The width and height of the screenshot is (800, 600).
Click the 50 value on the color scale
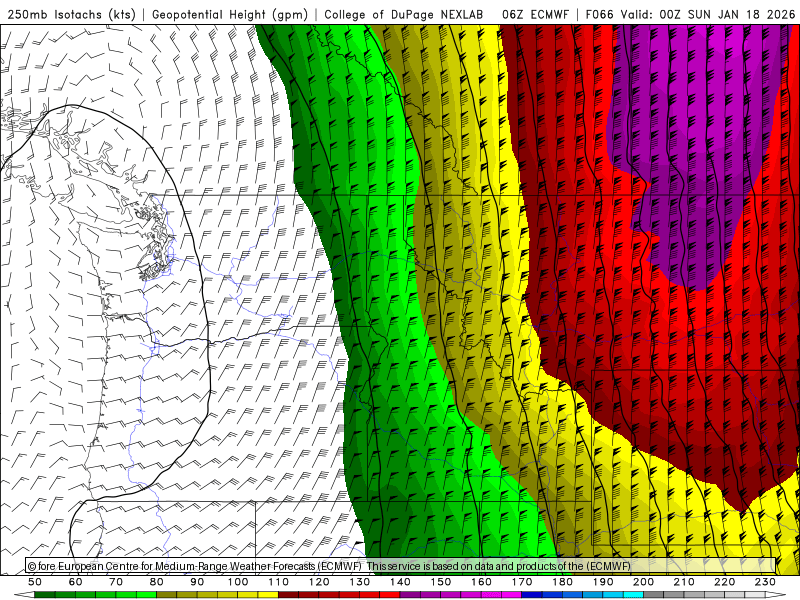(35, 582)
